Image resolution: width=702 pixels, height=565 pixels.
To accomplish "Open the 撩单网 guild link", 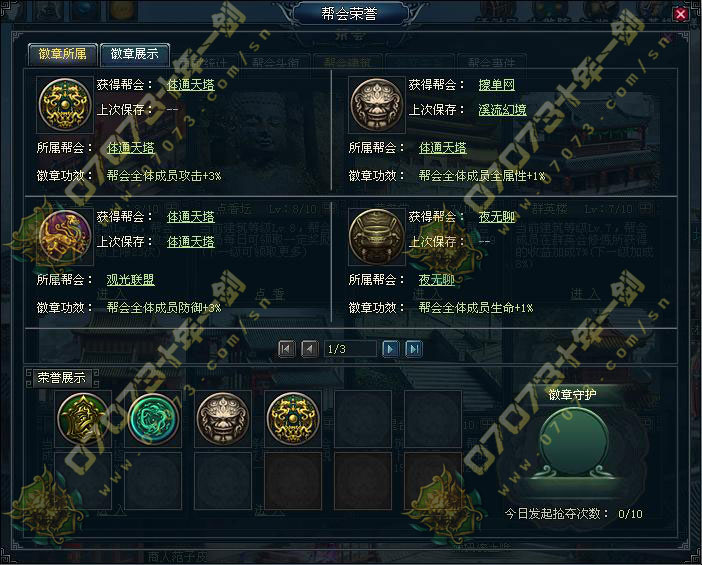I will [497, 85].
